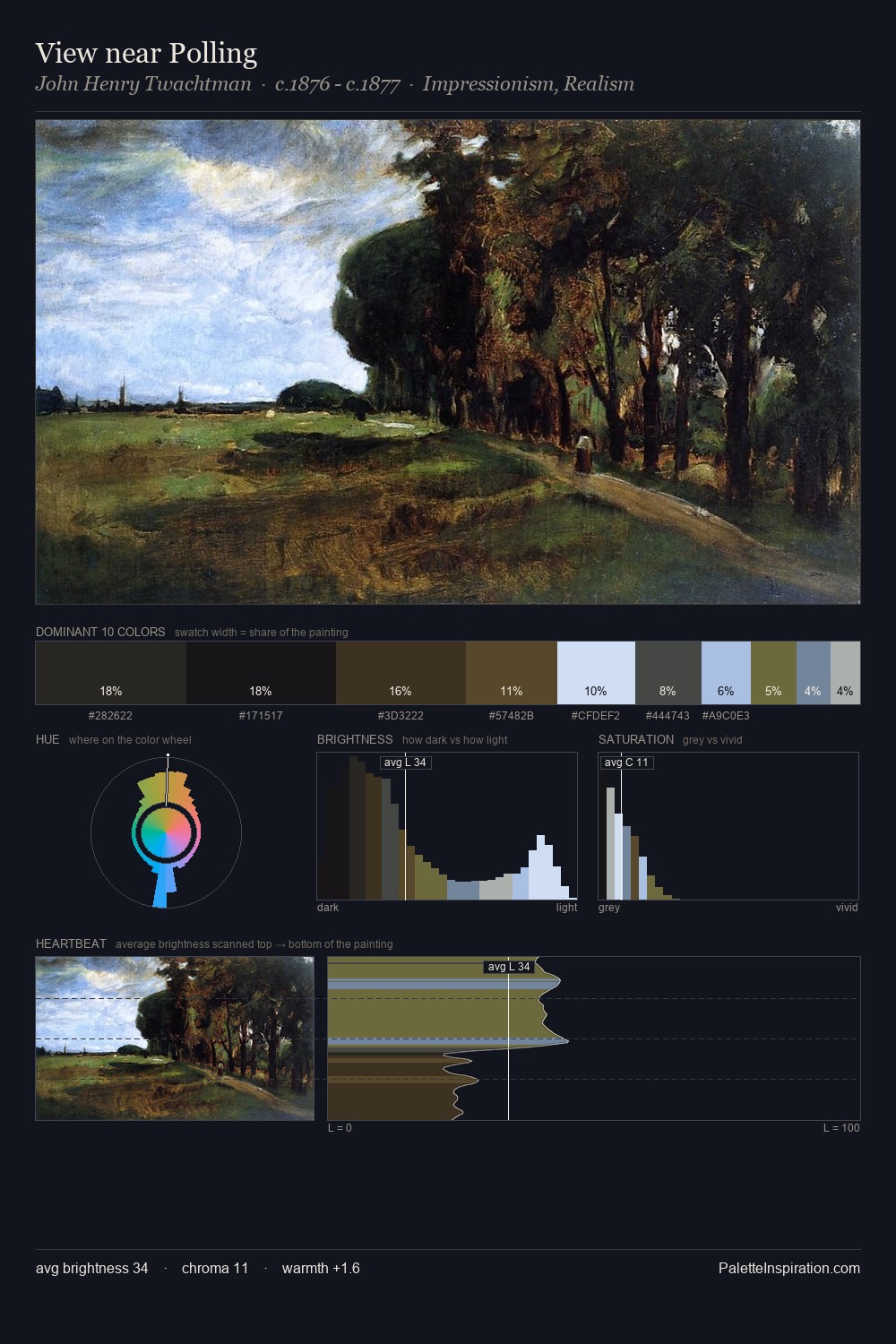896x1344 pixels.
Task: Click the 'DOMINANT 10 COLORS' heading
Action: coord(100,632)
